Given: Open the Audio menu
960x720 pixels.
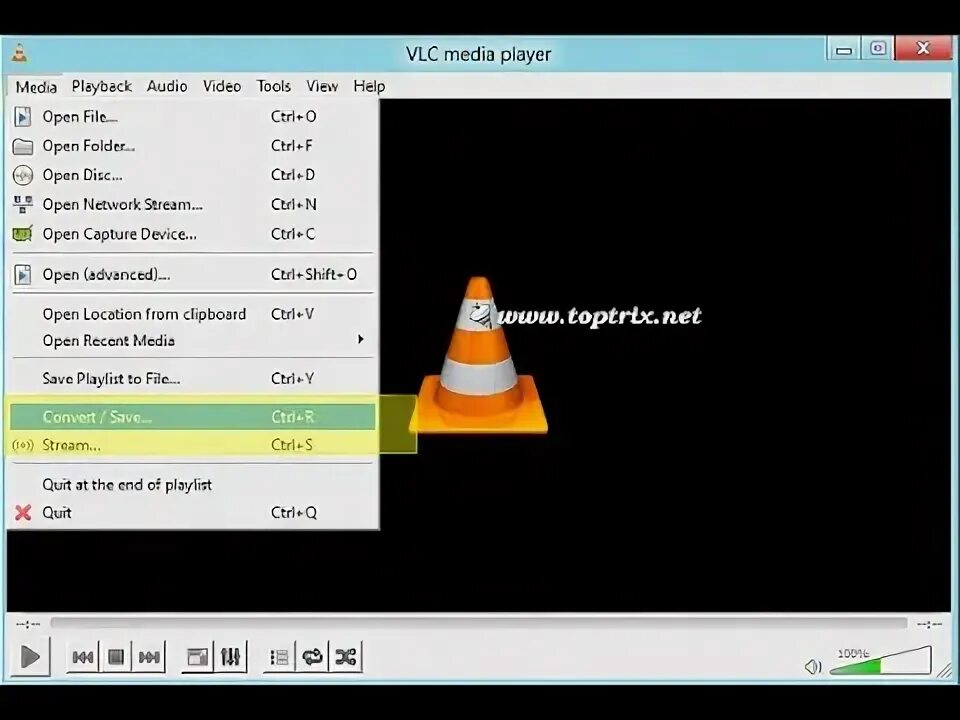Looking at the screenshot, I should pos(167,86).
